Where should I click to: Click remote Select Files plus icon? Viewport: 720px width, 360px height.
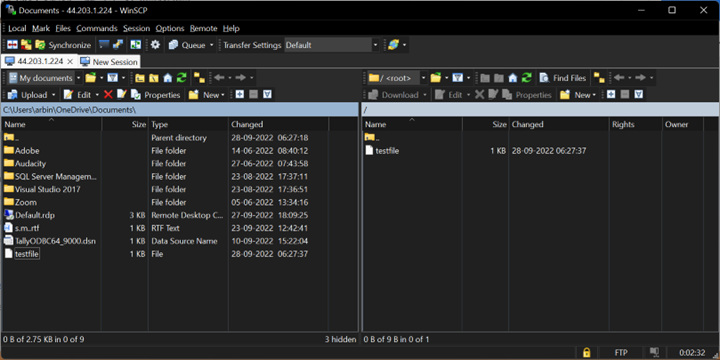(x=610, y=95)
